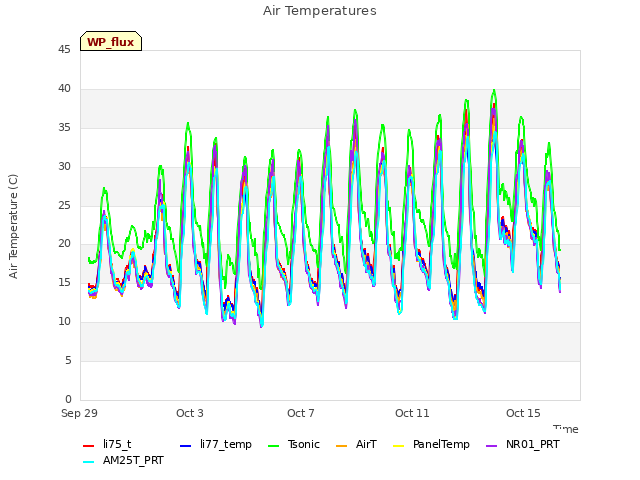This screenshot has height=480, width=640.
Task: Toggle the AM25T_PRT legend entry
Action: point(123,460)
